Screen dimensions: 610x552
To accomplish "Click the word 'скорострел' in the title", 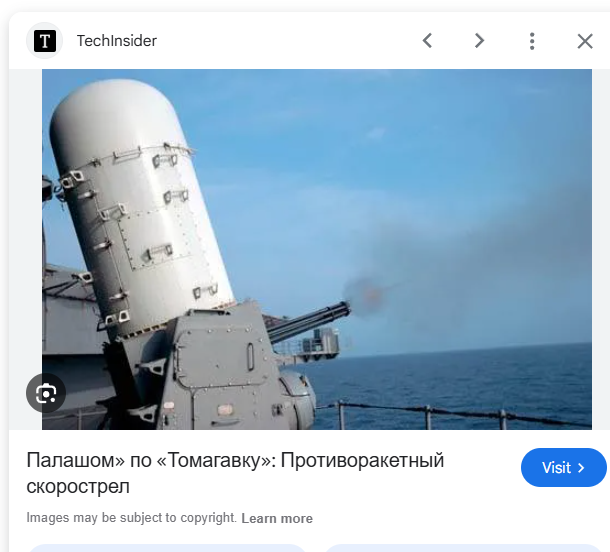I will tap(78, 487).
